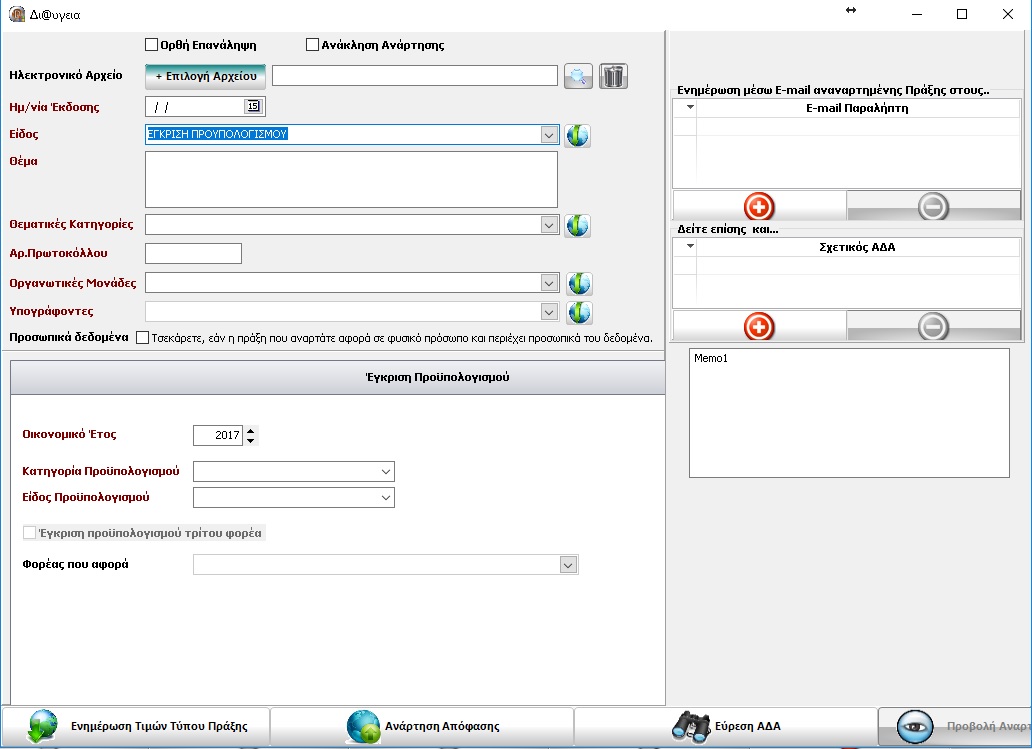Check the Προσωπικά δεδομένα checkbox
The width and height of the screenshot is (1032, 749).
coord(142,338)
